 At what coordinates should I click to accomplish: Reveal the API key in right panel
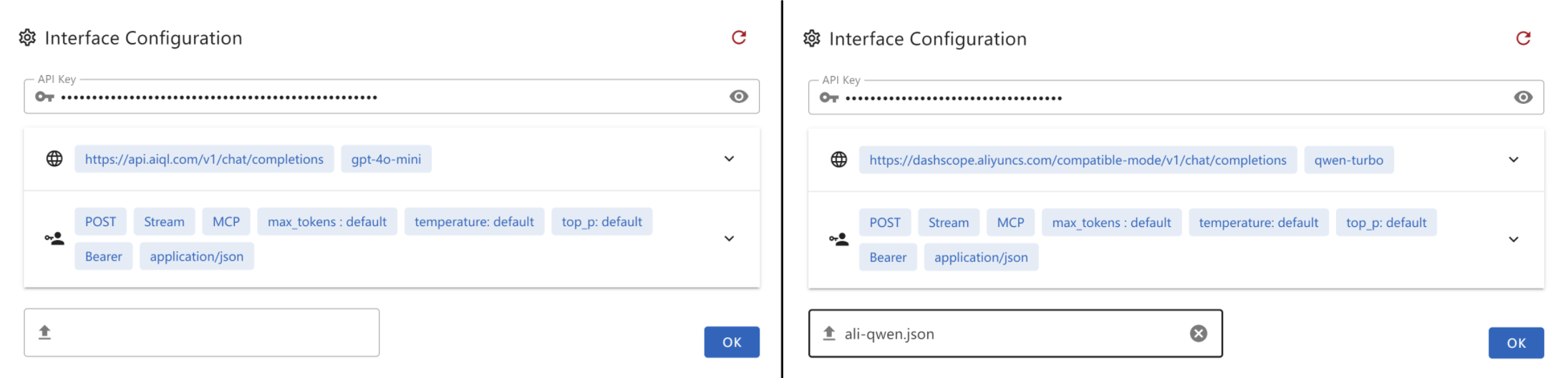1523,97
